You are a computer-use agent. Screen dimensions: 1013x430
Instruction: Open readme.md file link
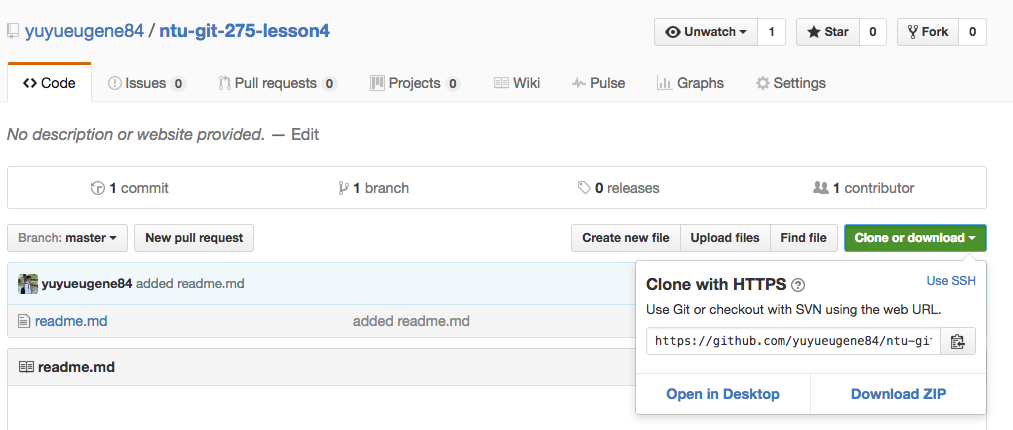point(71,321)
